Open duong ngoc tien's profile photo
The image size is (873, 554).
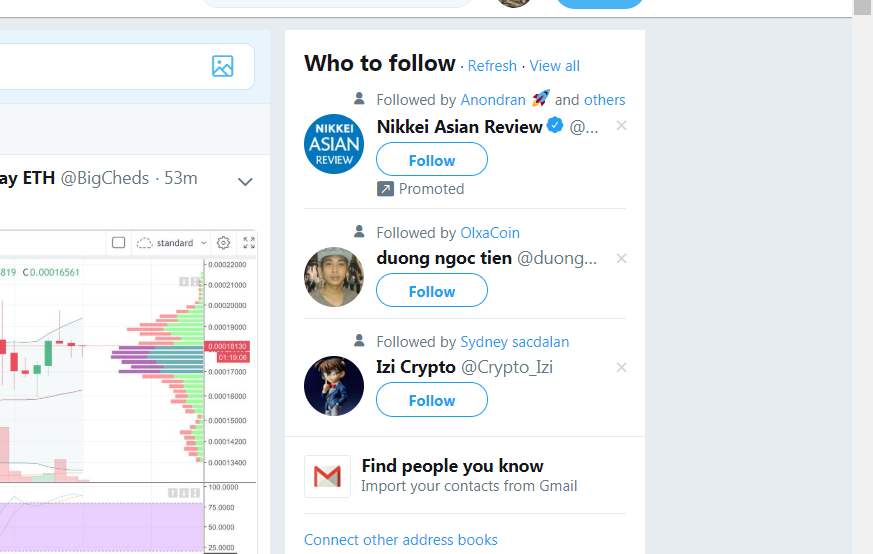(x=334, y=276)
